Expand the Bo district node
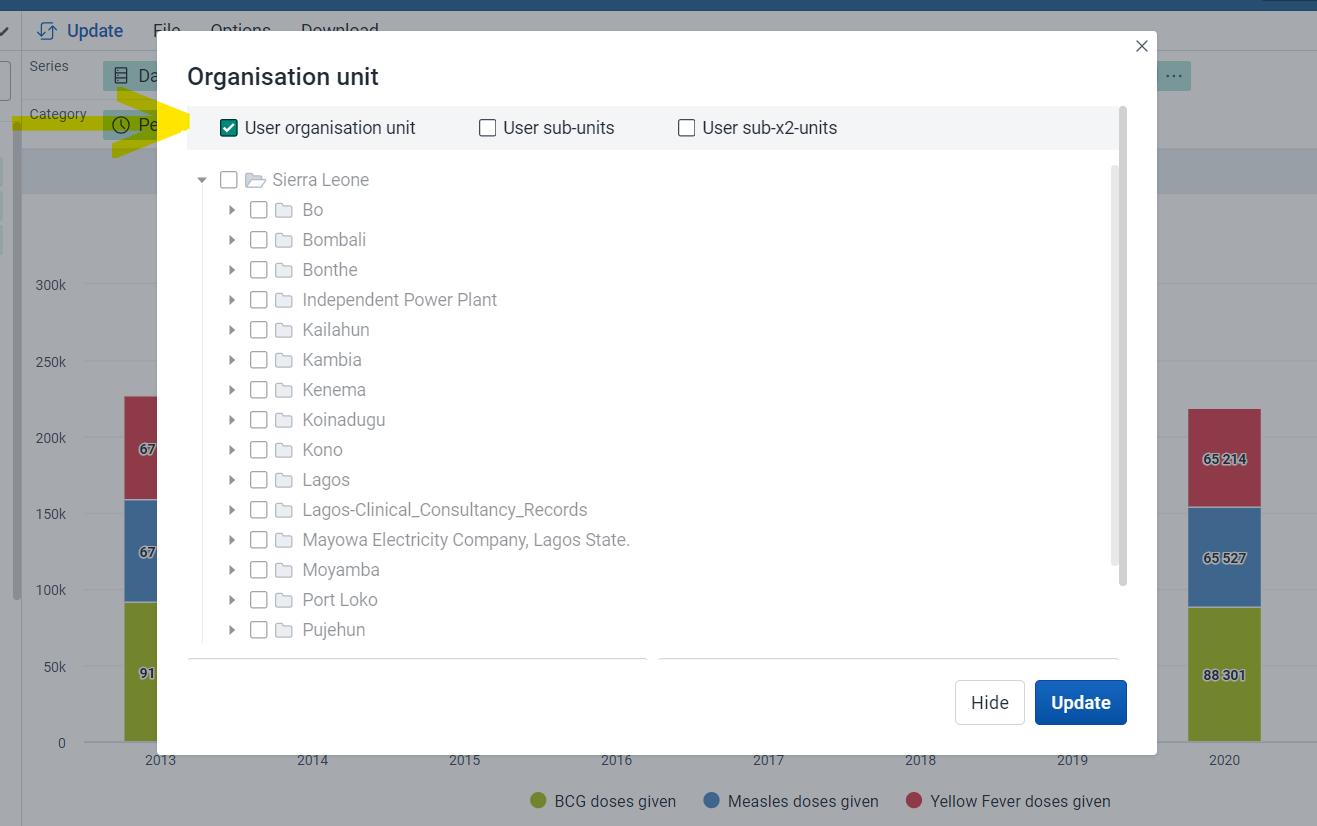The height and width of the screenshot is (826, 1317). point(232,210)
